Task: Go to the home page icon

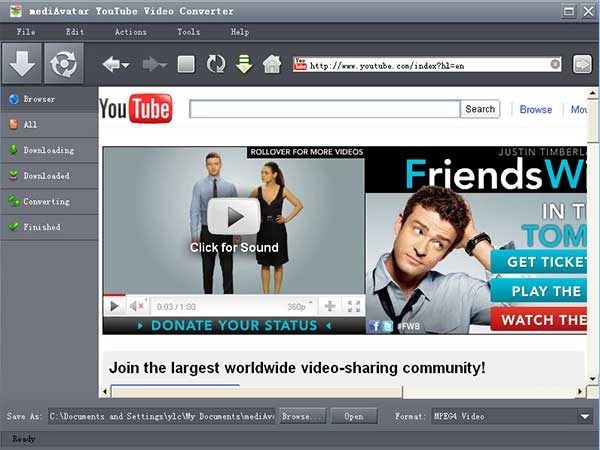Action: click(x=271, y=65)
